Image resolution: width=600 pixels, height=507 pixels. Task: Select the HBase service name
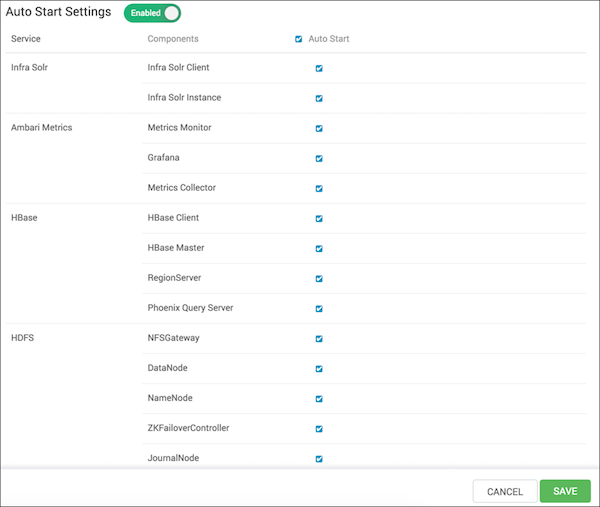(x=24, y=218)
